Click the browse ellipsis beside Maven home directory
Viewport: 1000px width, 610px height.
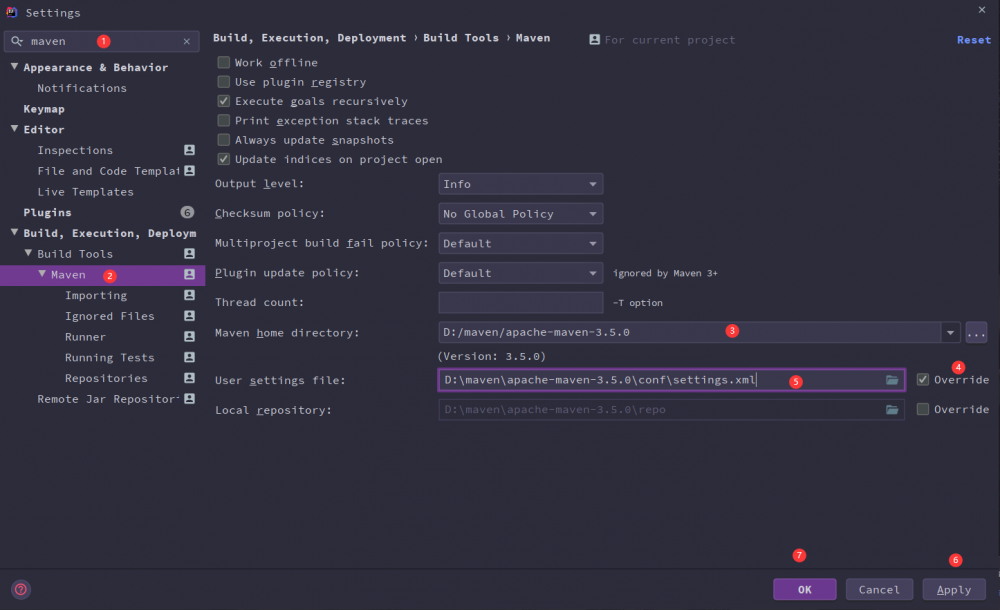tap(976, 332)
